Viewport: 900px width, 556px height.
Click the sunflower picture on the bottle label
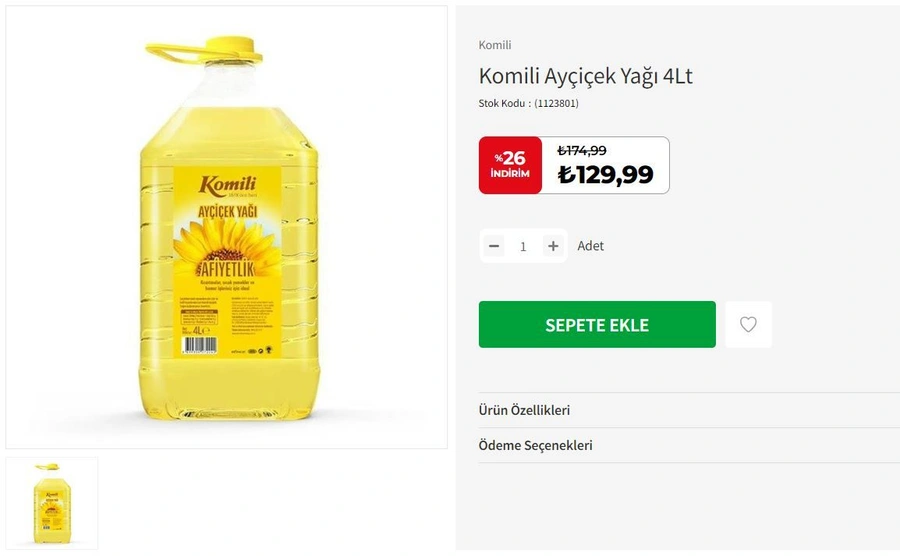[x=227, y=246]
